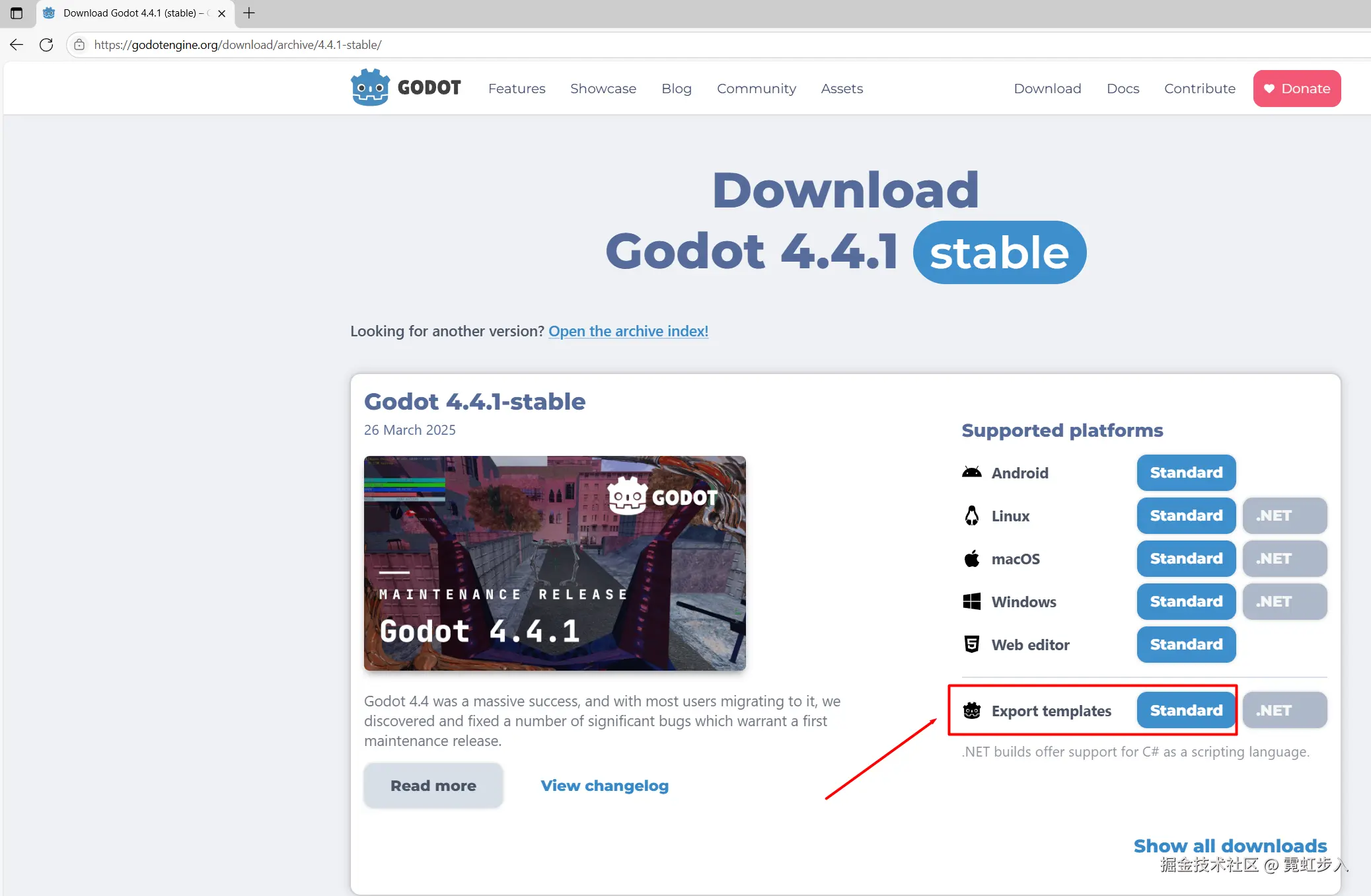Click View changelog link
Screen dimensions: 1371x896
(x=604, y=786)
